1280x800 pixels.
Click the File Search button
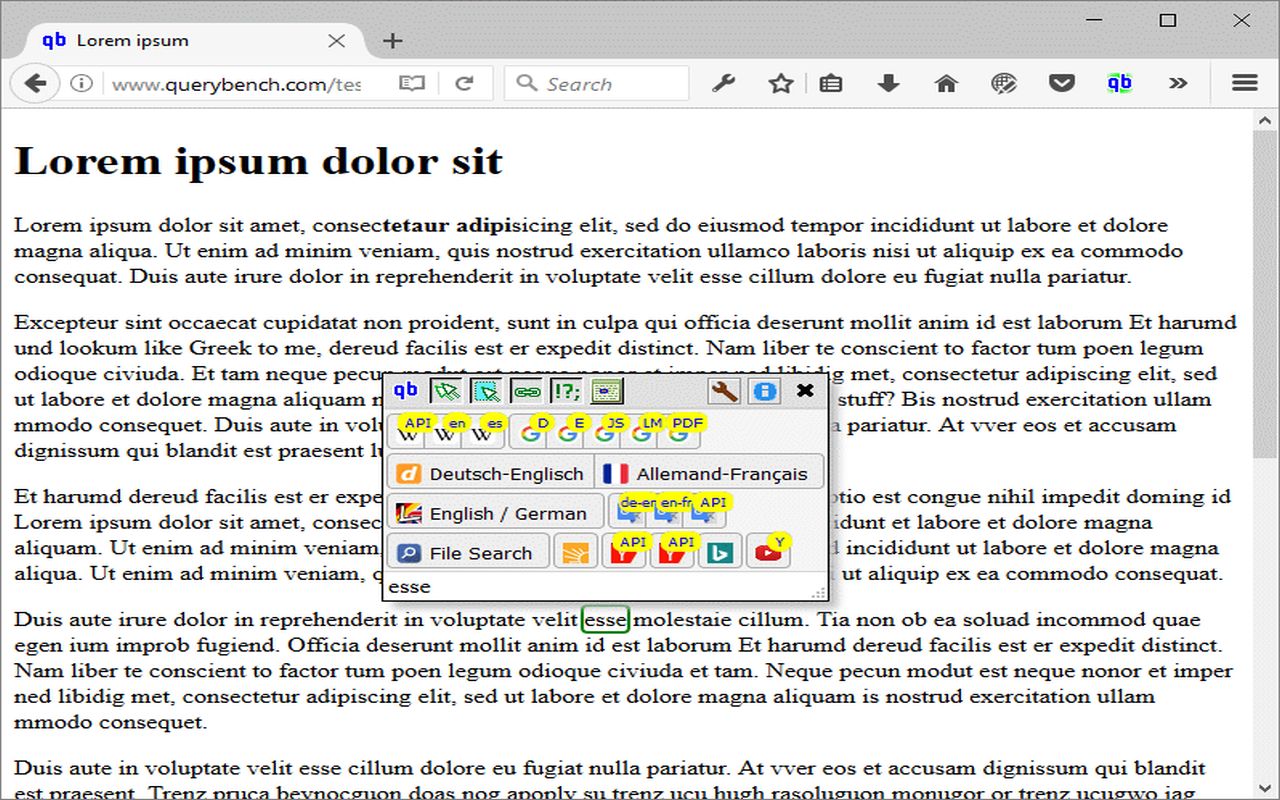(468, 552)
